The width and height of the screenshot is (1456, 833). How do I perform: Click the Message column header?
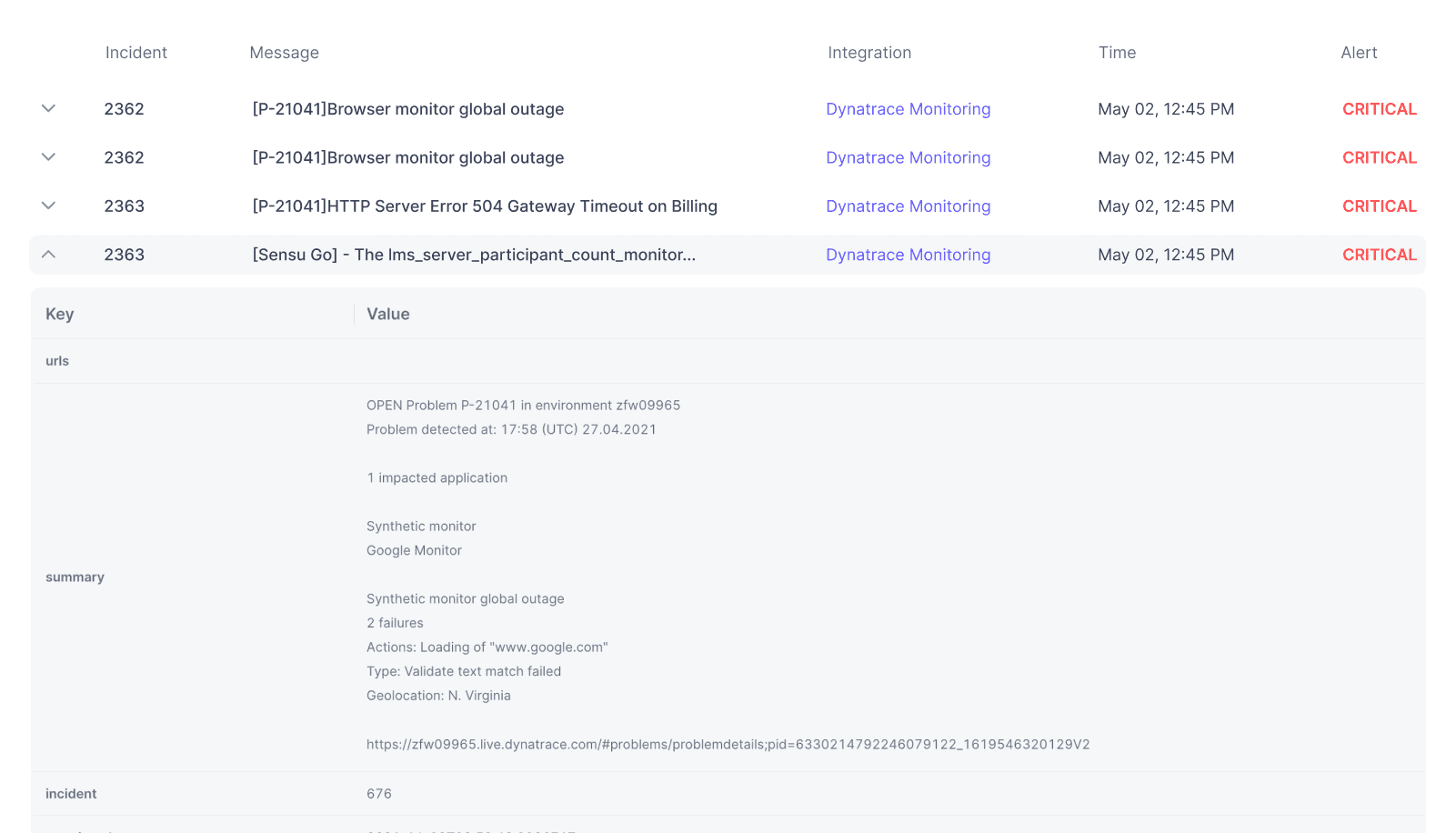pos(285,52)
